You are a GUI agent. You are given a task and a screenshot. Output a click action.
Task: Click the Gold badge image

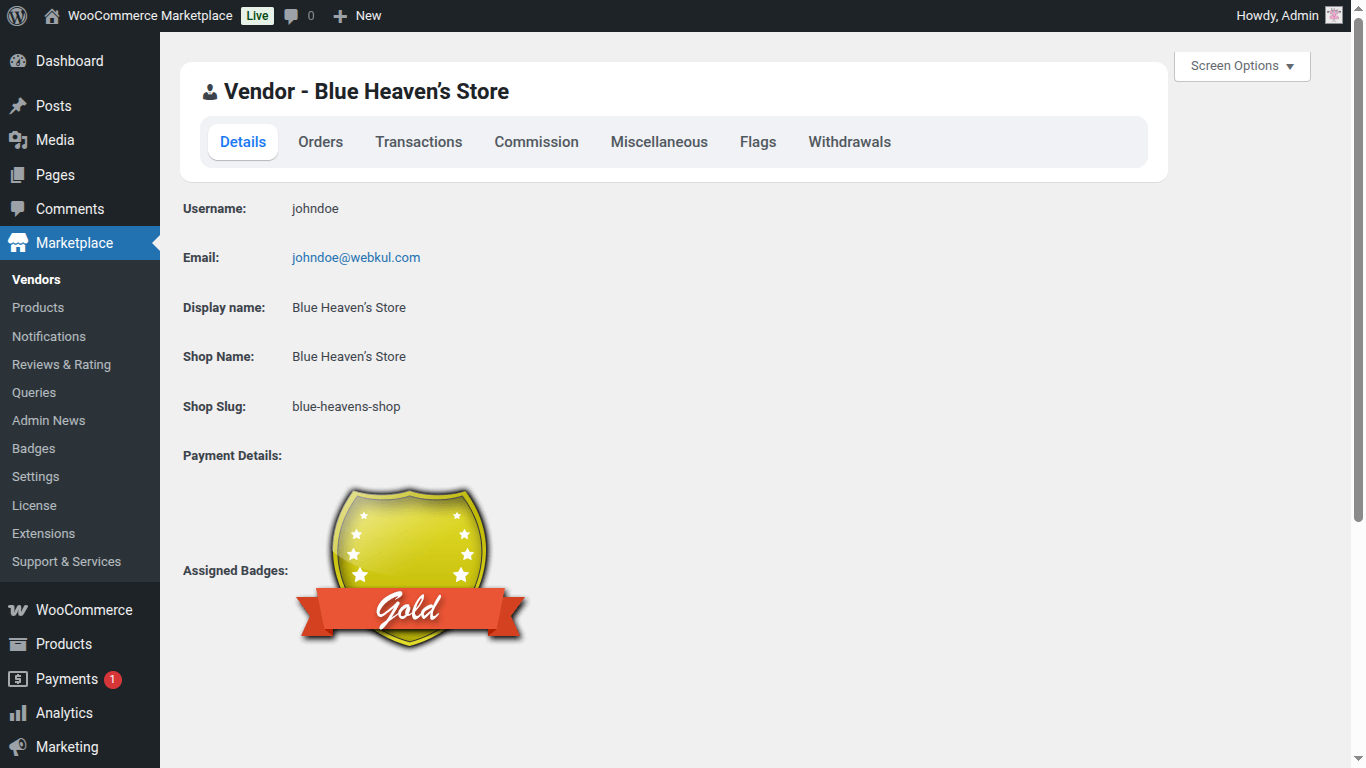tap(410, 567)
